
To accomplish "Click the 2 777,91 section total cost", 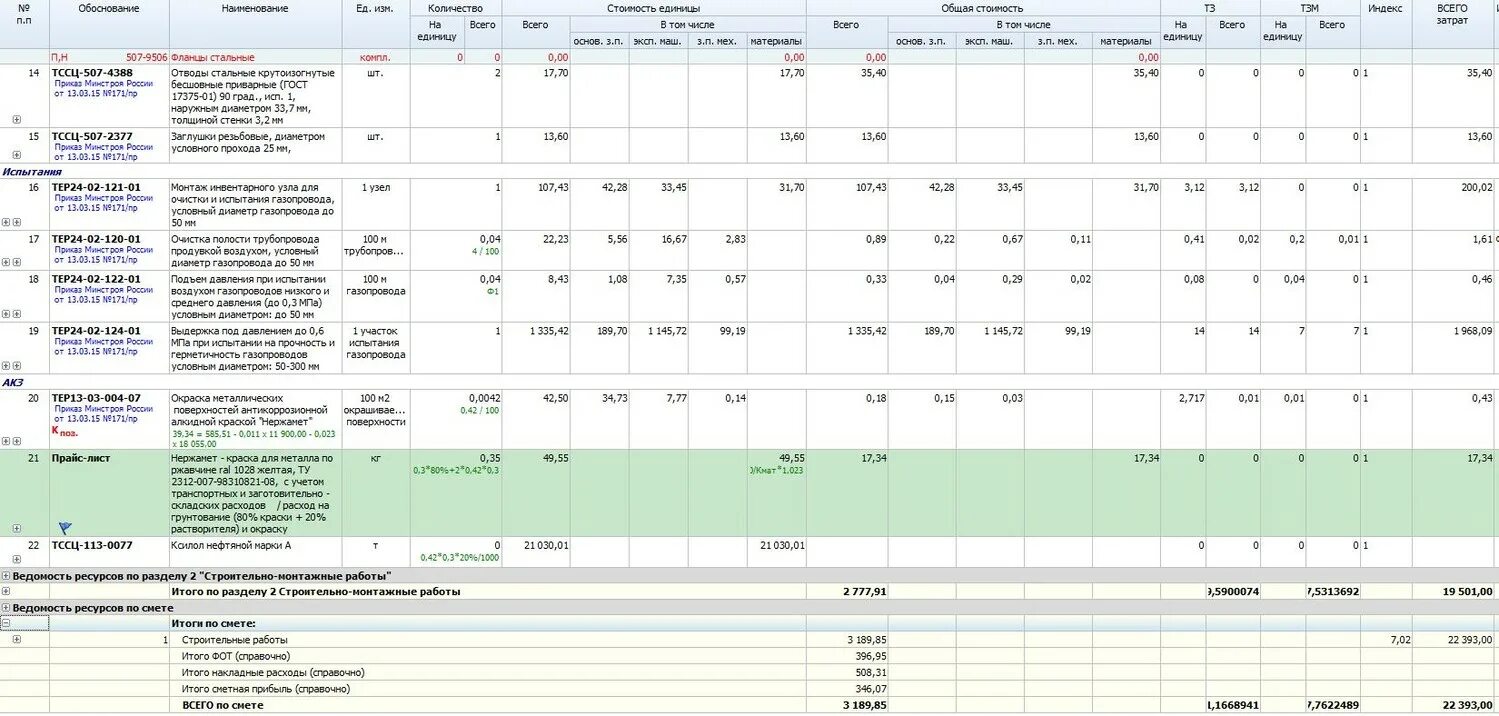I will point(865,592).
